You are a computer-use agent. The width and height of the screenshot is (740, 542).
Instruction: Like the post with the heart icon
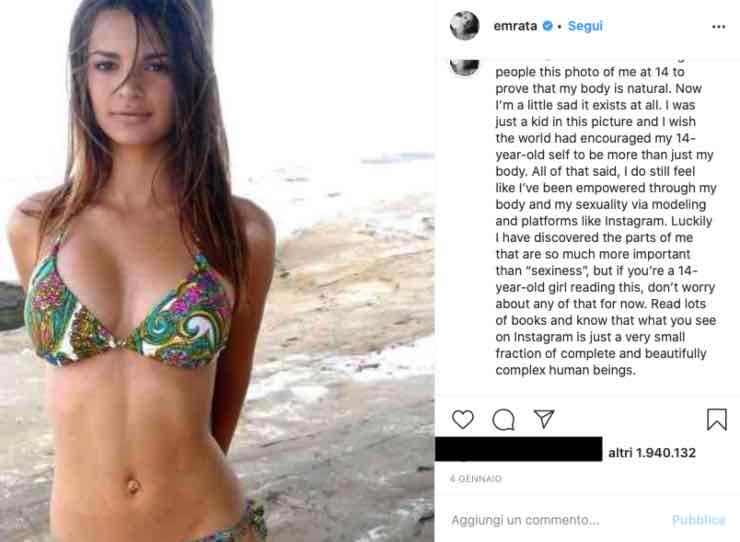tap(462, 419)
